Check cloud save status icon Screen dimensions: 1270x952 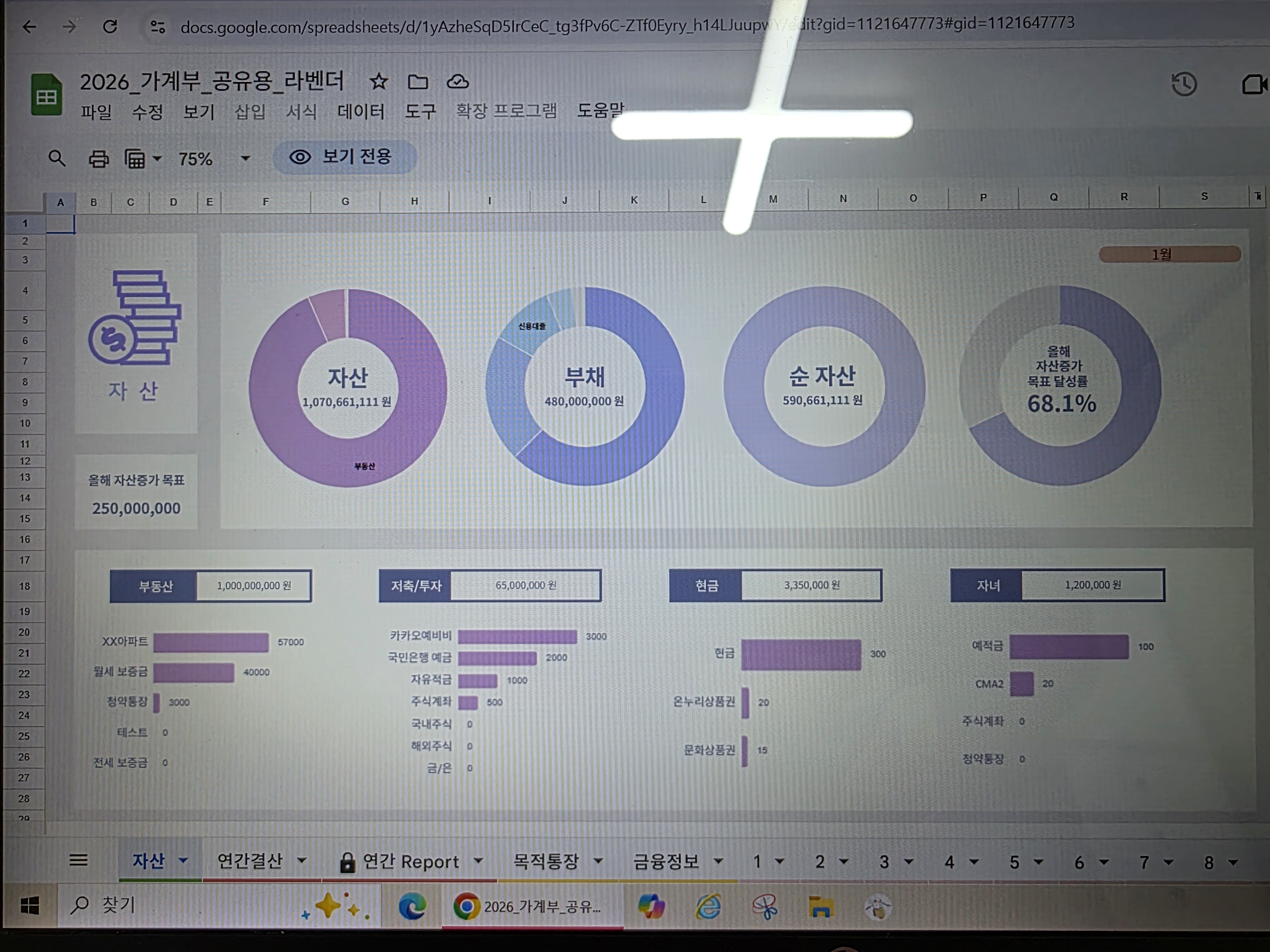[x=458, y=82]
